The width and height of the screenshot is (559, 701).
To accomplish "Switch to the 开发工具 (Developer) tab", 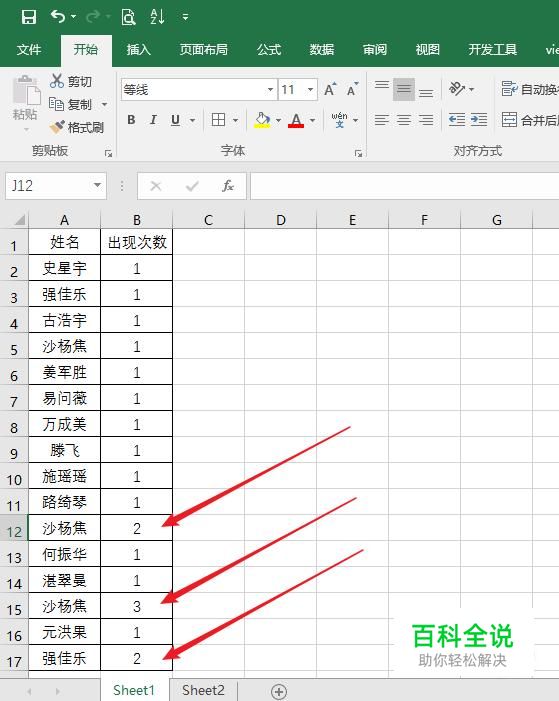I will point(493,49).
